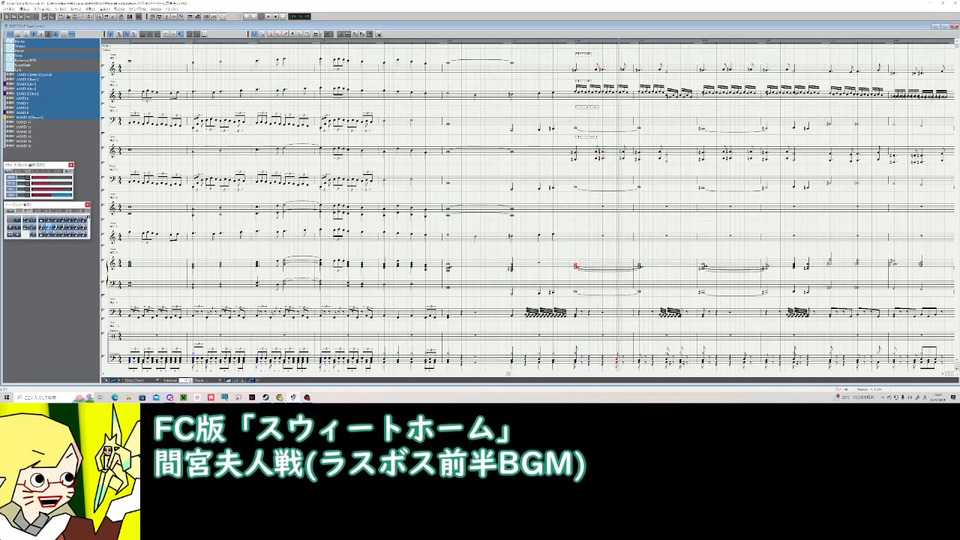The height and width of the screenshot is (540, 960).
Task: Adjust the first red slider in the palette
Action: point(52,178)
